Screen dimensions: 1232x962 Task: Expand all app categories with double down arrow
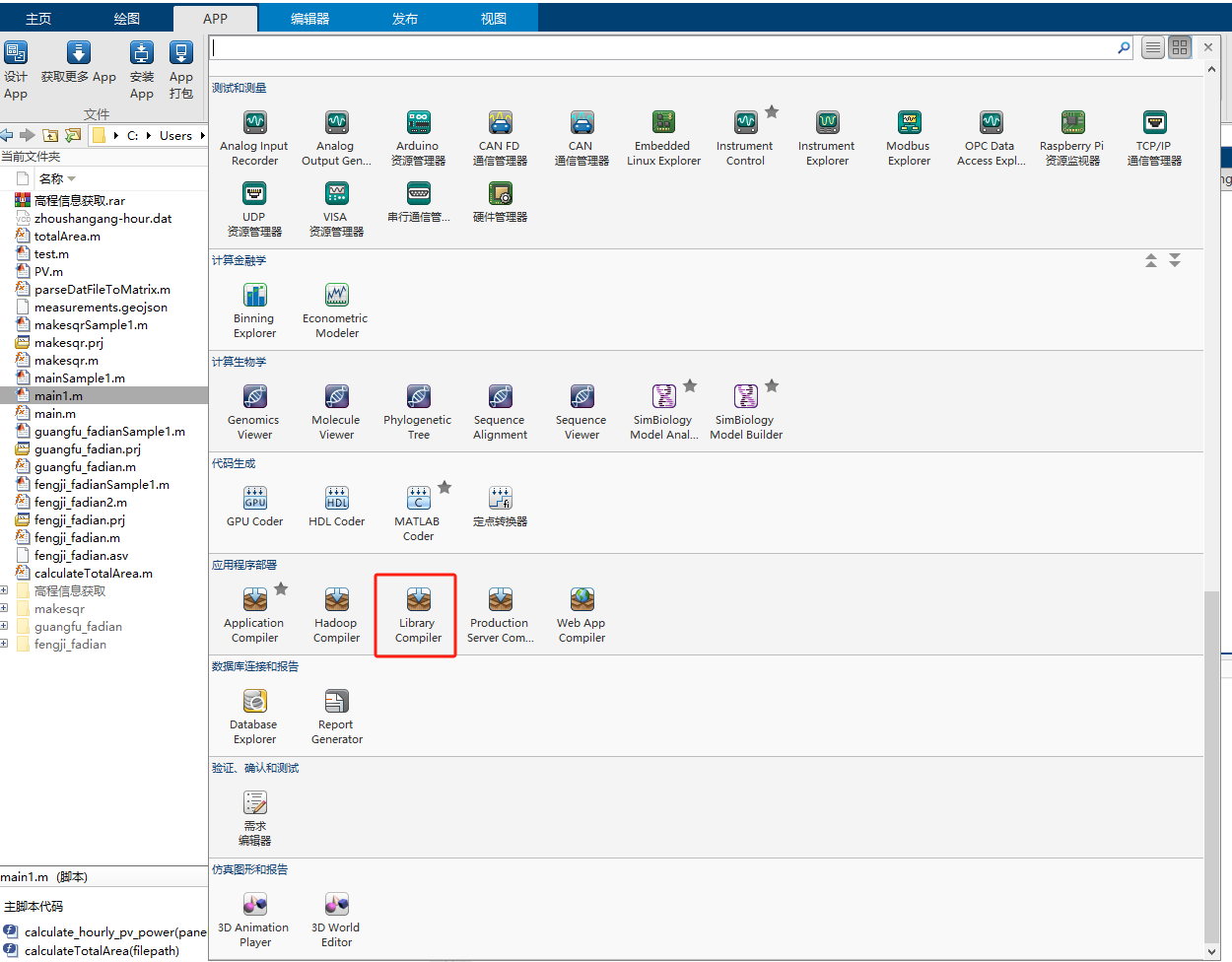click(1175, 260)
